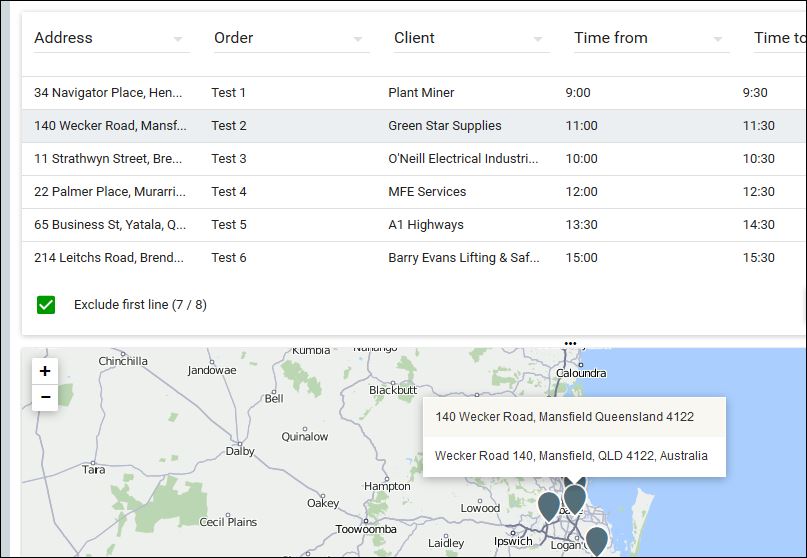This screenshot has width=807, height=558.
Task: Click the O'Neill Electrical Industries client cell
Action: (x=463, y=159)
